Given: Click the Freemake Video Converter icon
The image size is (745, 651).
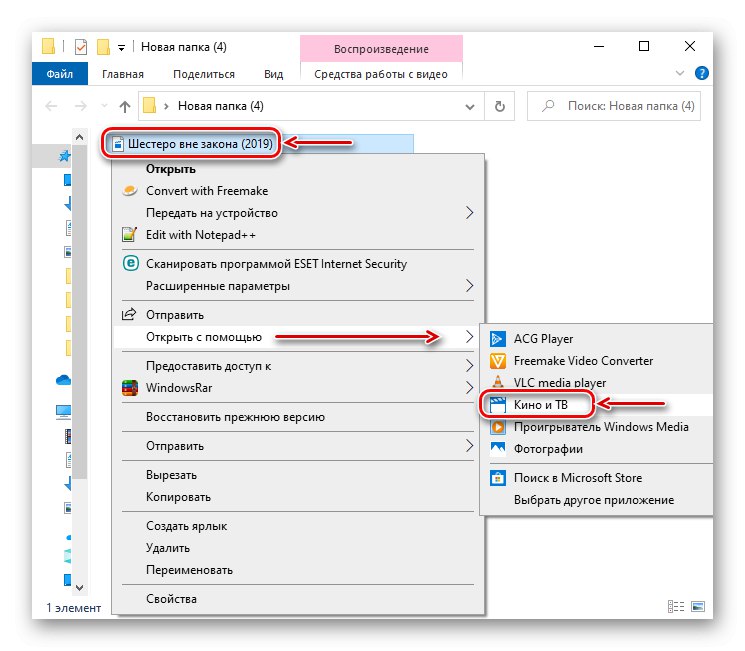Looking at the screenshot, I should [497, 361].
